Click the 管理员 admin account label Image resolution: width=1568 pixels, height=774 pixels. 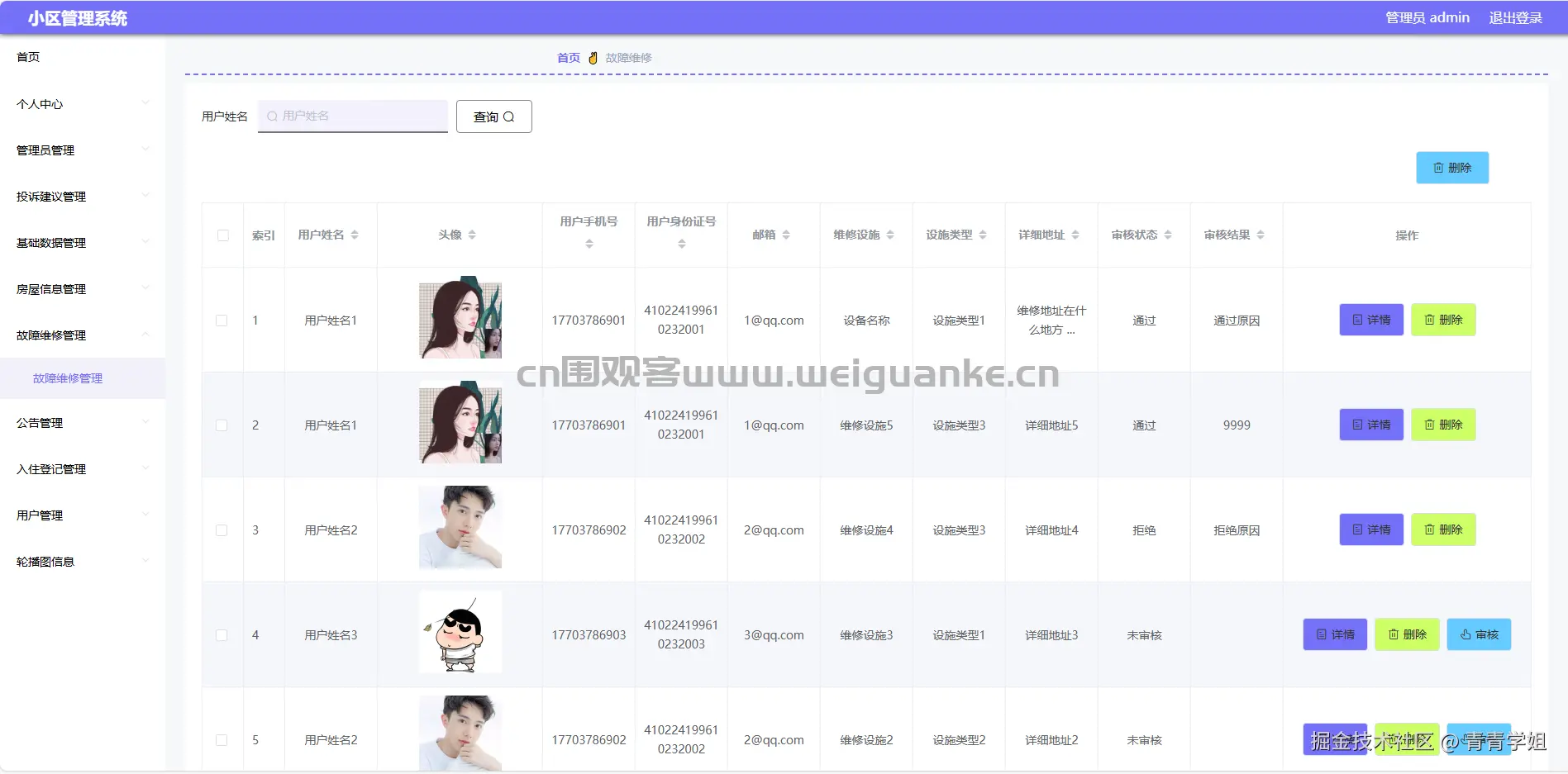(1427, 18)
